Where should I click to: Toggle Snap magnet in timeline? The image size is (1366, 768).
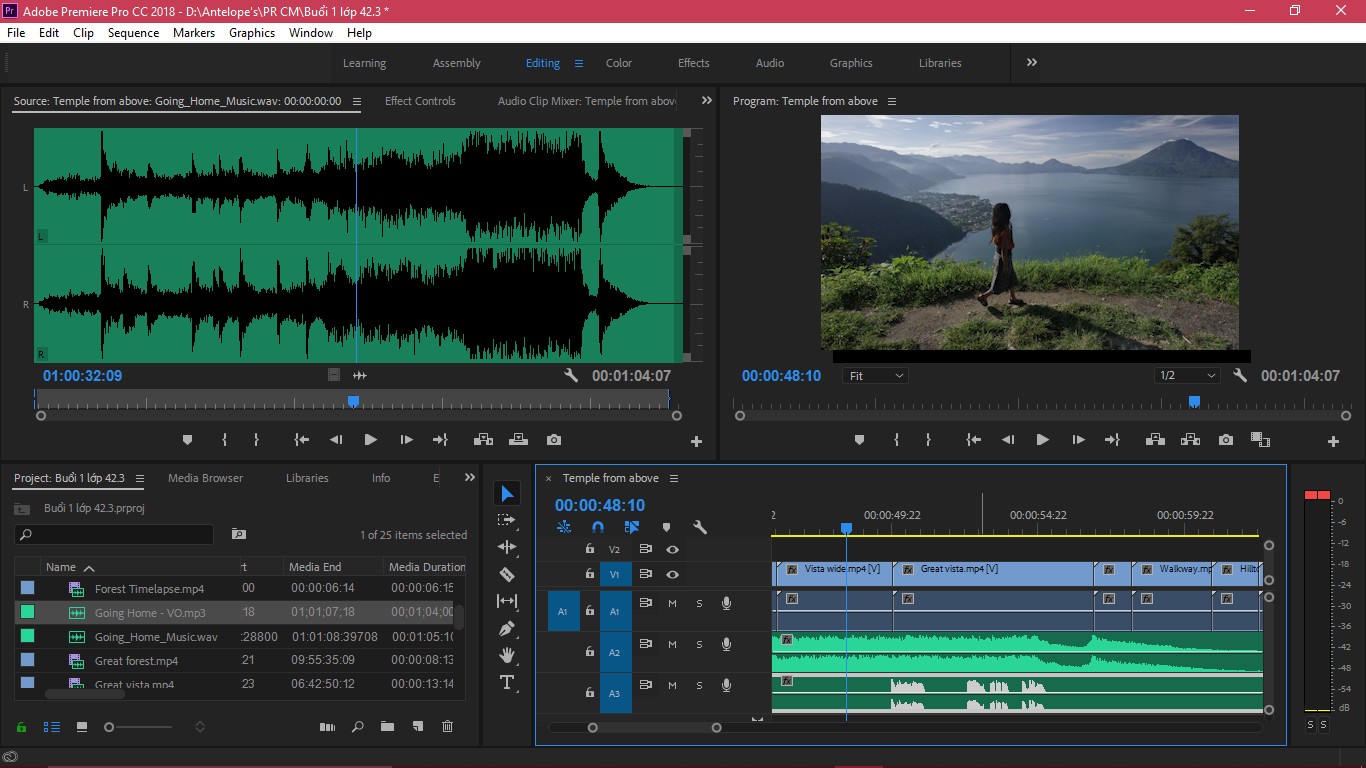pyautogui.click(x=598, y=527)
